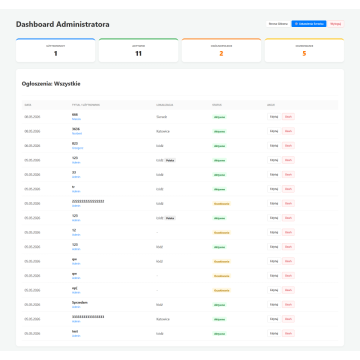This screenshot has width=360, height=360.
Task: Select the yellow stat card showing count 5
Action: coord(304,50)
